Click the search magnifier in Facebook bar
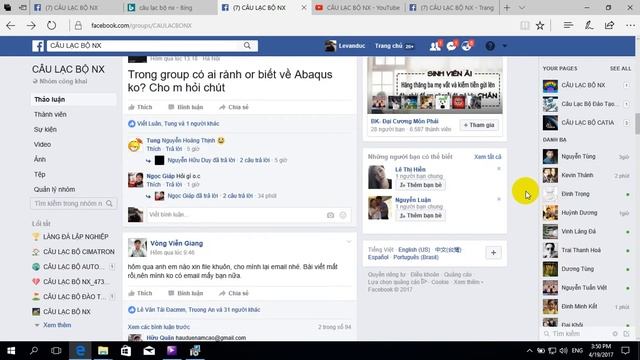Screen dimensions: 640x360 247,45
